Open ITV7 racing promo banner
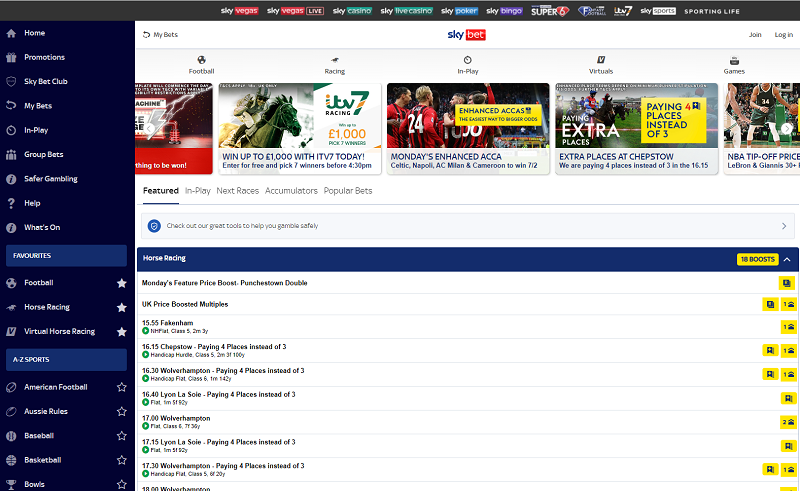The image size is (800, 491). [x=300, y=129]
